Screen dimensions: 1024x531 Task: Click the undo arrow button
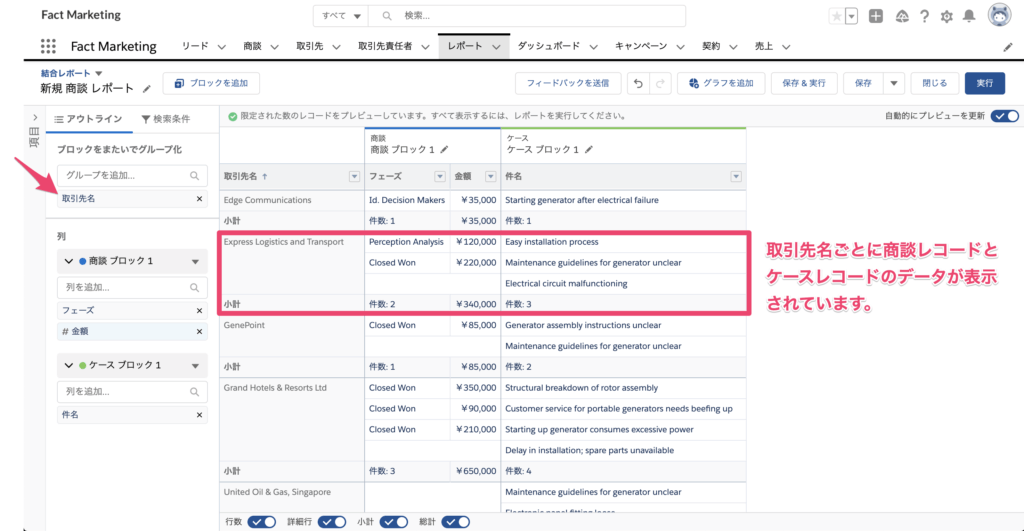[639, 84]
